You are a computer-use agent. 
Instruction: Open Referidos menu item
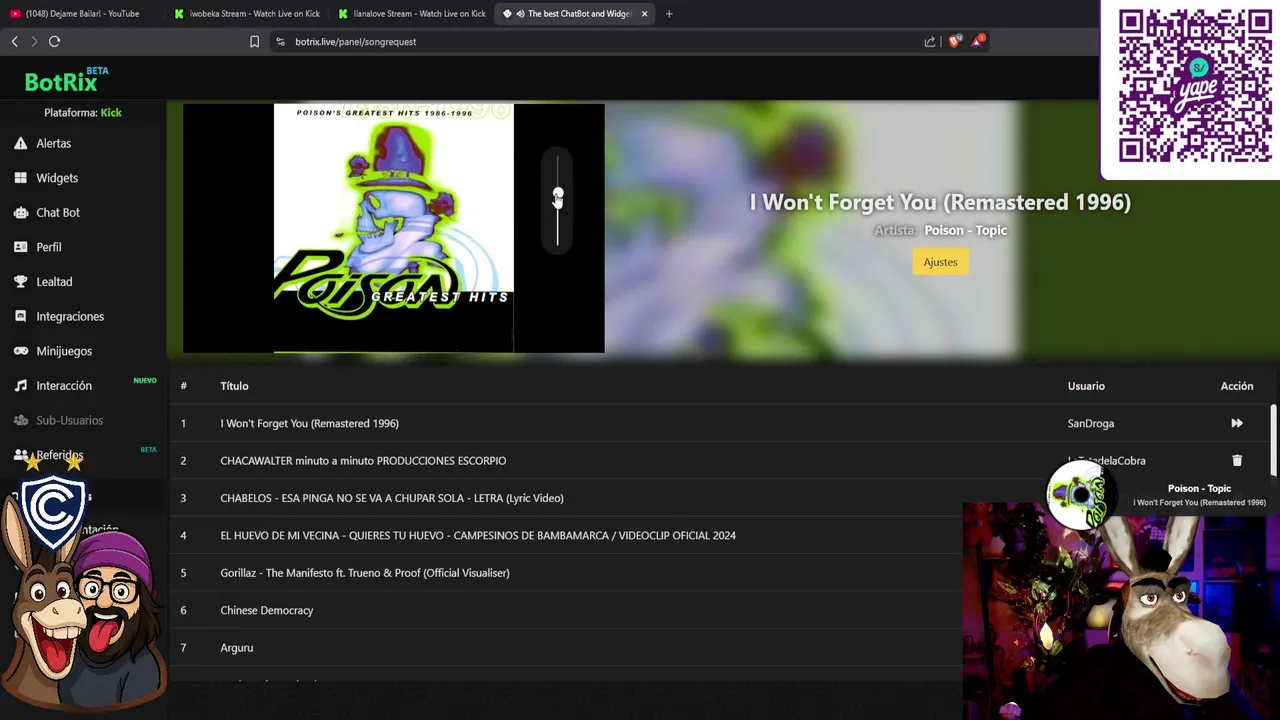coord(59,455)
